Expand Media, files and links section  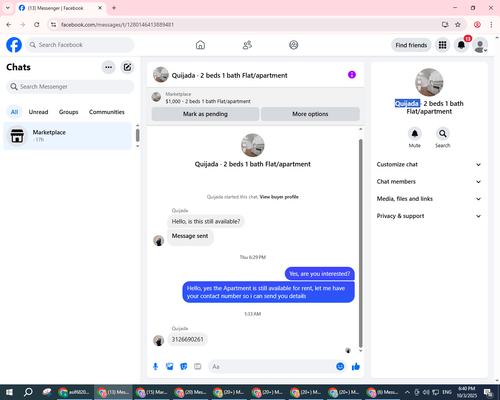pos(429,199)
